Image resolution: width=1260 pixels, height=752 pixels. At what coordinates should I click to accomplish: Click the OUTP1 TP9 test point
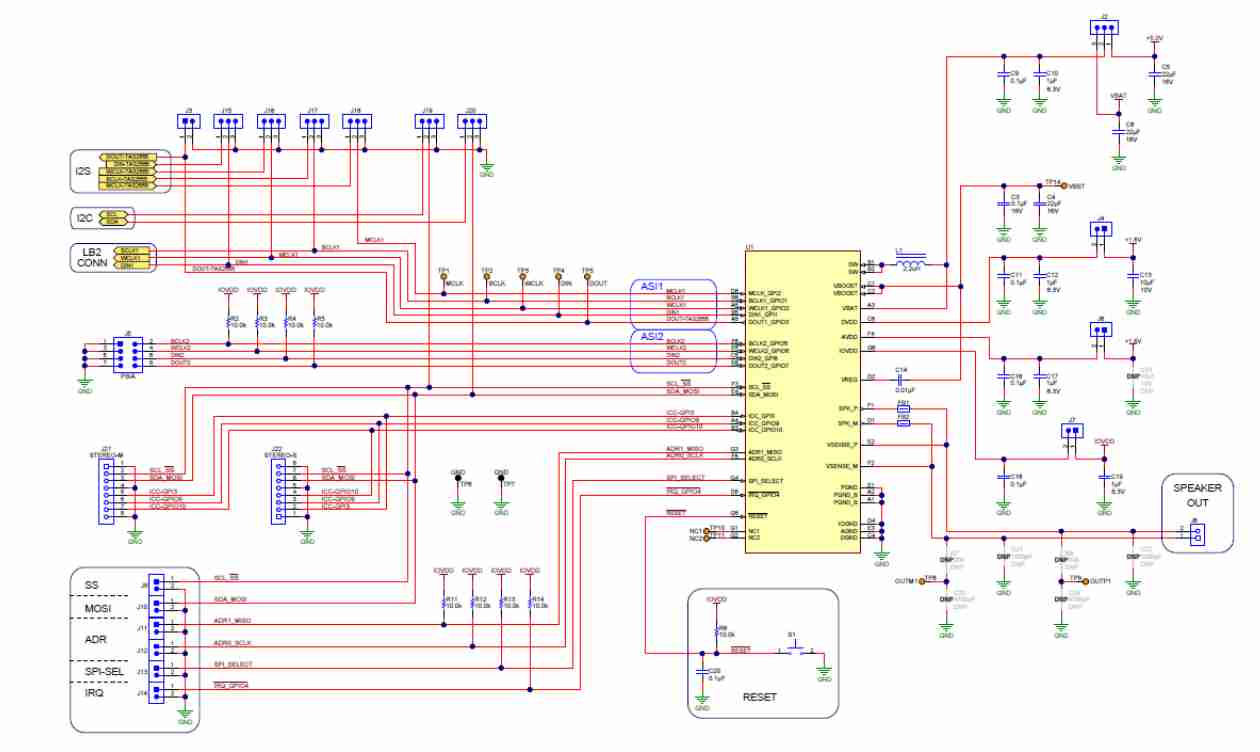(x=1087, y=580)
